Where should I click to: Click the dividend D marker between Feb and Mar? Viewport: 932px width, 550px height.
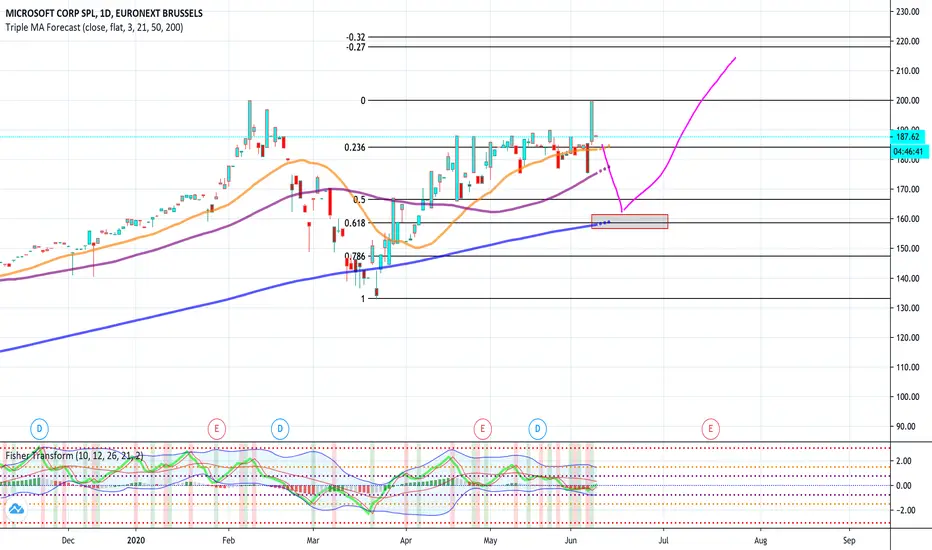pos(280,428)
